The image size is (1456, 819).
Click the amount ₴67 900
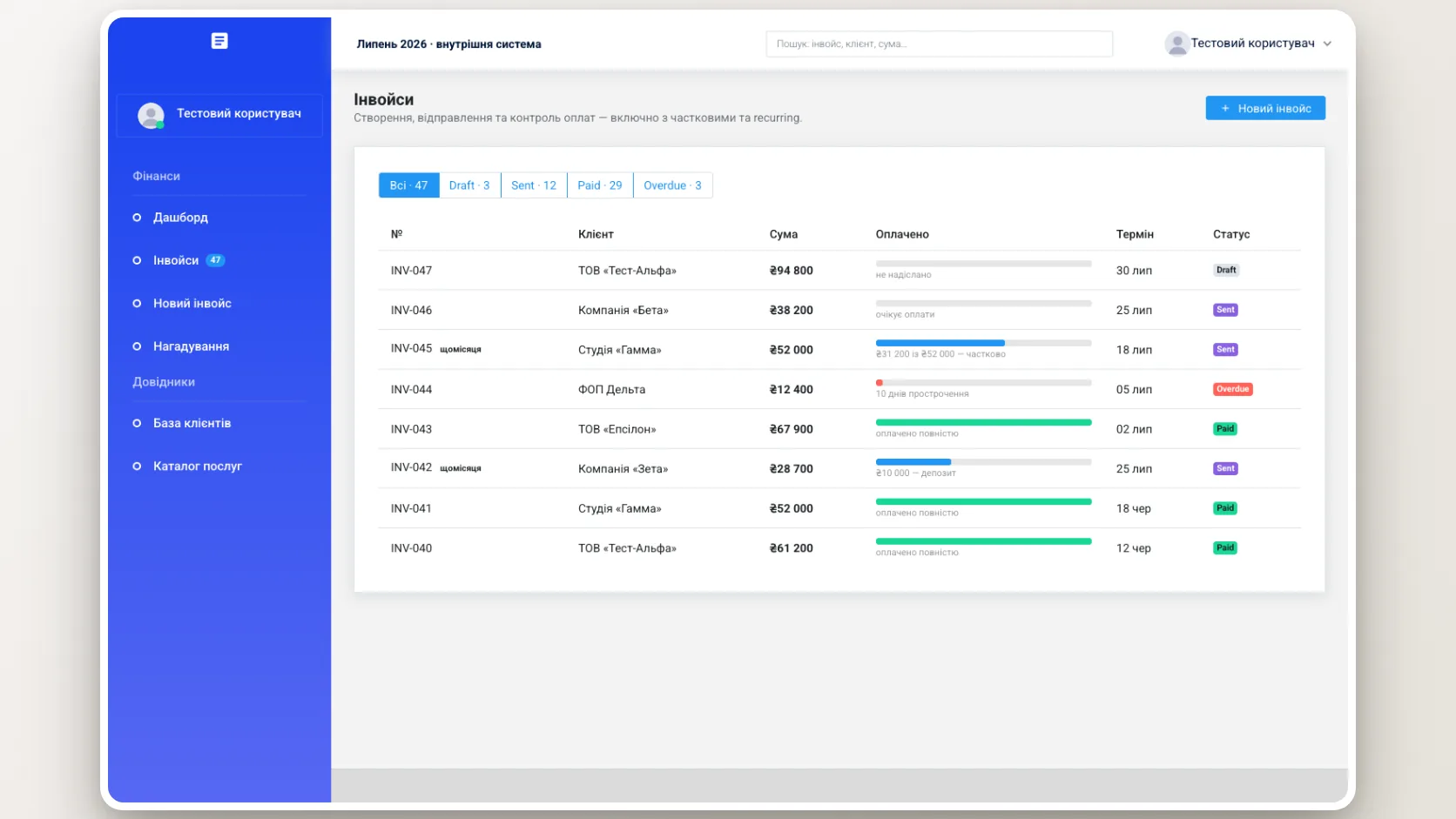(x=791, y=429)
